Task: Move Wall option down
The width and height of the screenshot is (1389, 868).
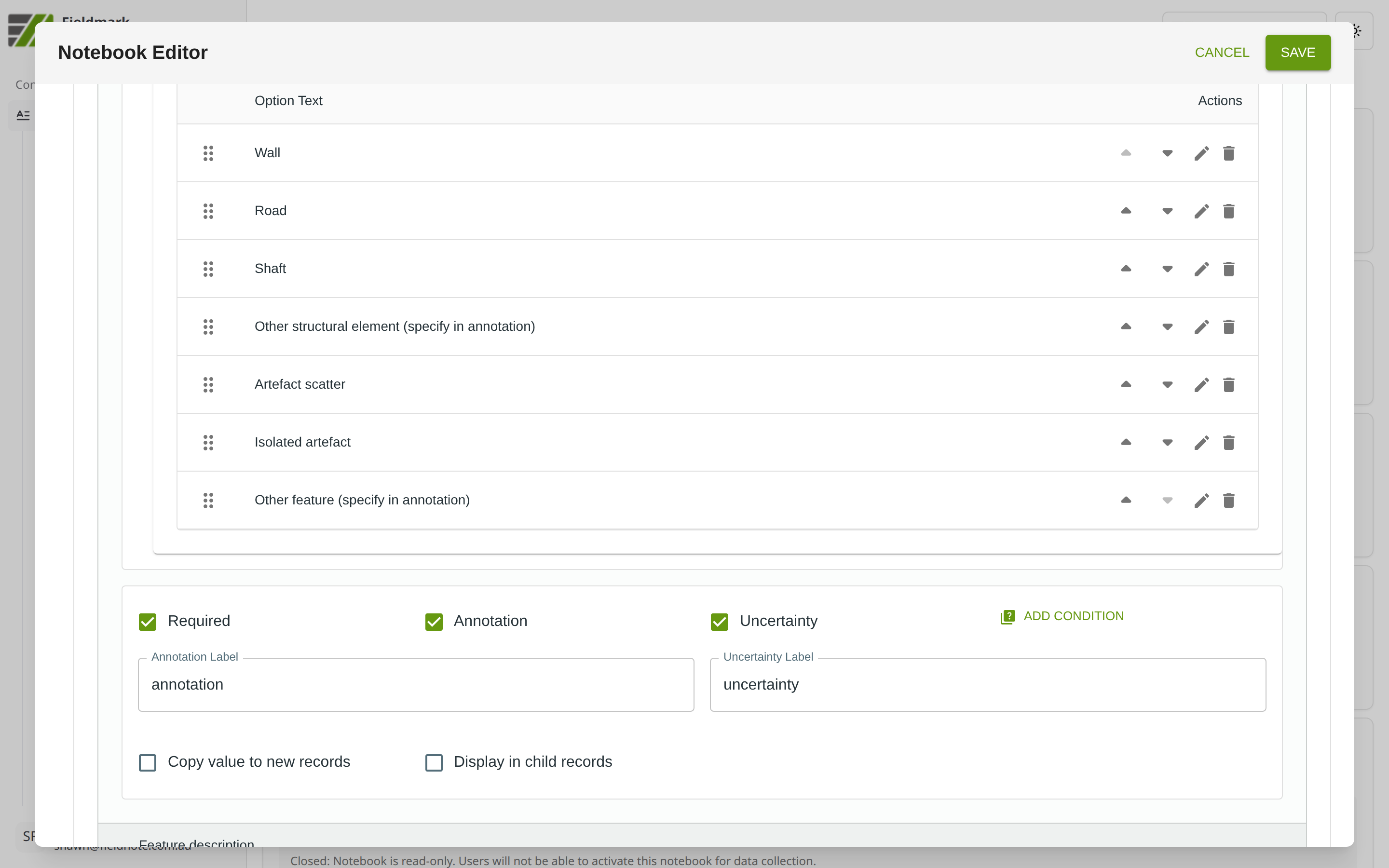Action: (1167, 153)
